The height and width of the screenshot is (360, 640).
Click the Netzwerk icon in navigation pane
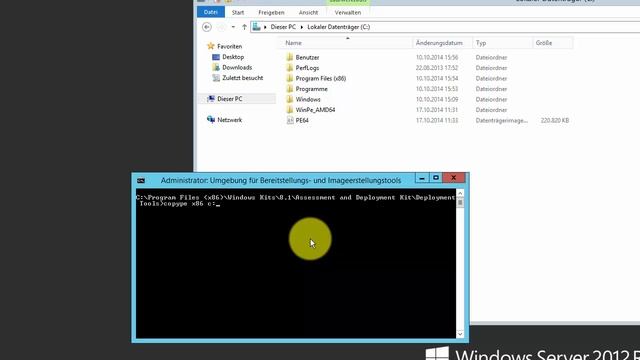211,120
